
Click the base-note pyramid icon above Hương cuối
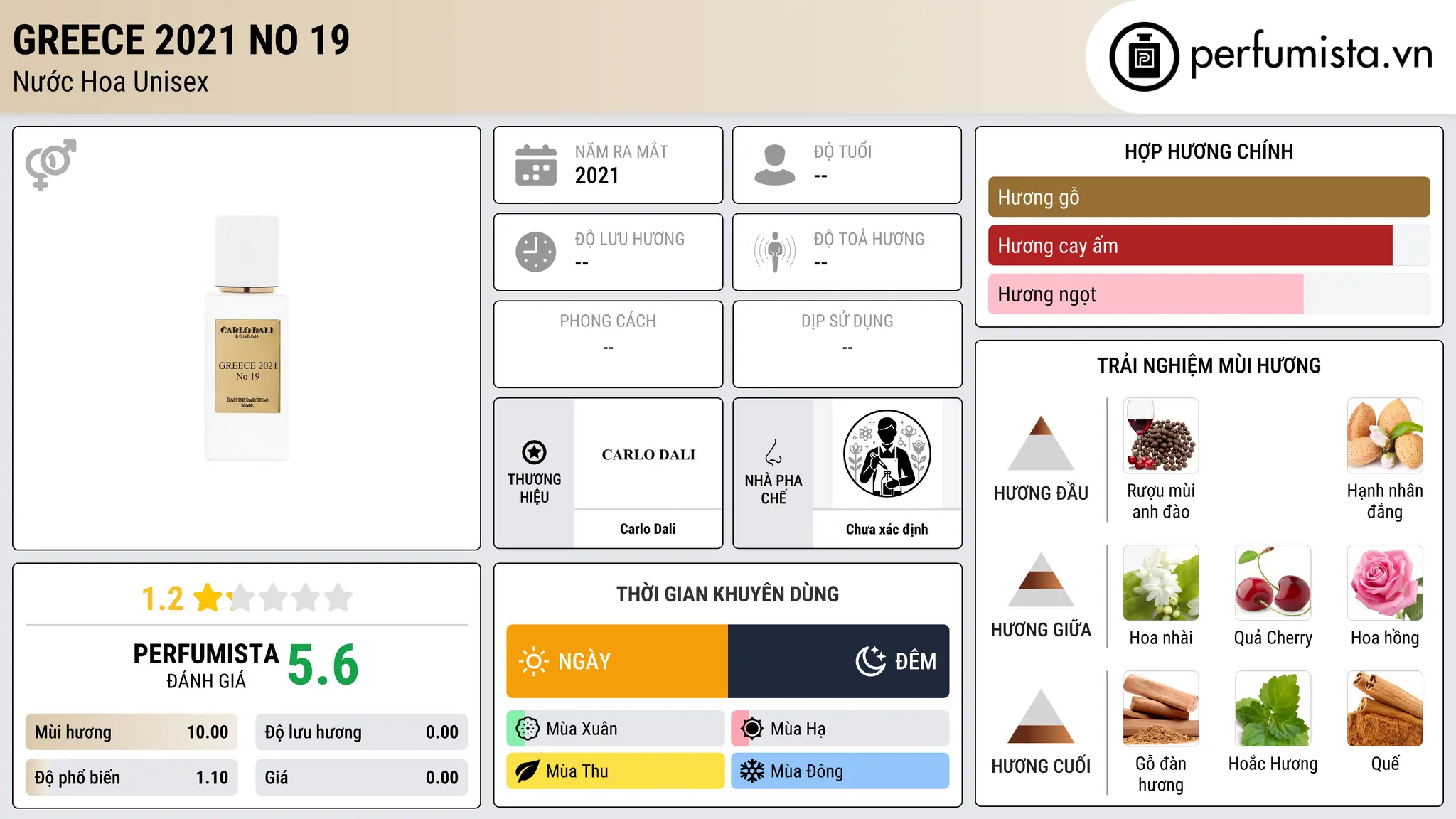click(1041, 716)
